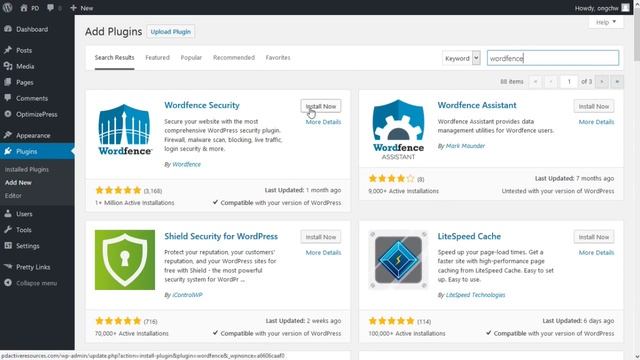Viewport: 640px width, 360px height.
Task: Expand the Help dropdown tab
Action: (606, 22)
